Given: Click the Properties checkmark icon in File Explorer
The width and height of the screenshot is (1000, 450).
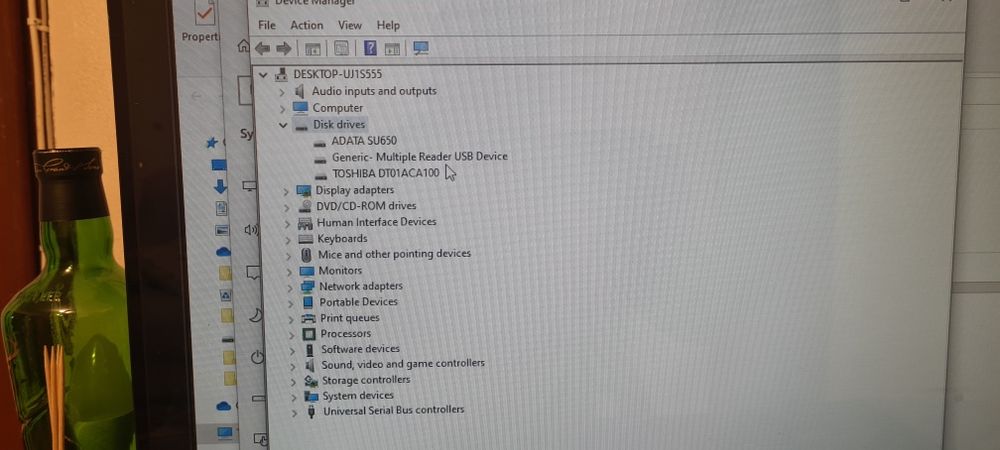Looking at the screenshot, I should 205,13.
